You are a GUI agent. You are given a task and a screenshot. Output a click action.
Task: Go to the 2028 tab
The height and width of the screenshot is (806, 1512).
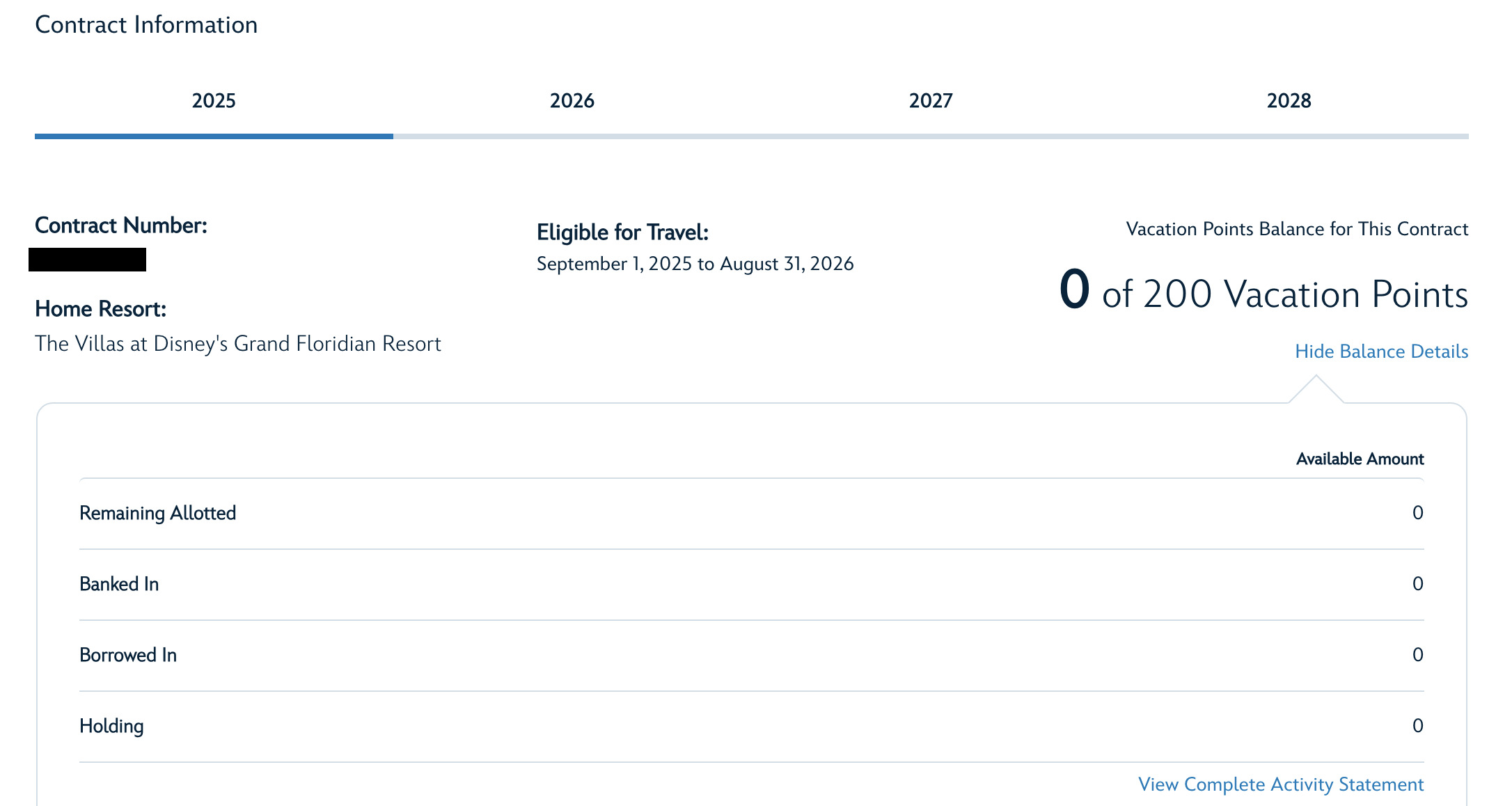(x=1289, y=101)
